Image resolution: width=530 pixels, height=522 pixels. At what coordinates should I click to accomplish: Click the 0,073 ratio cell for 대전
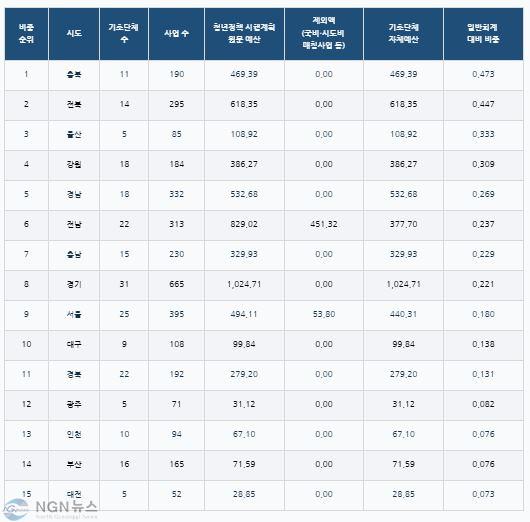click(x=483, y=494)
